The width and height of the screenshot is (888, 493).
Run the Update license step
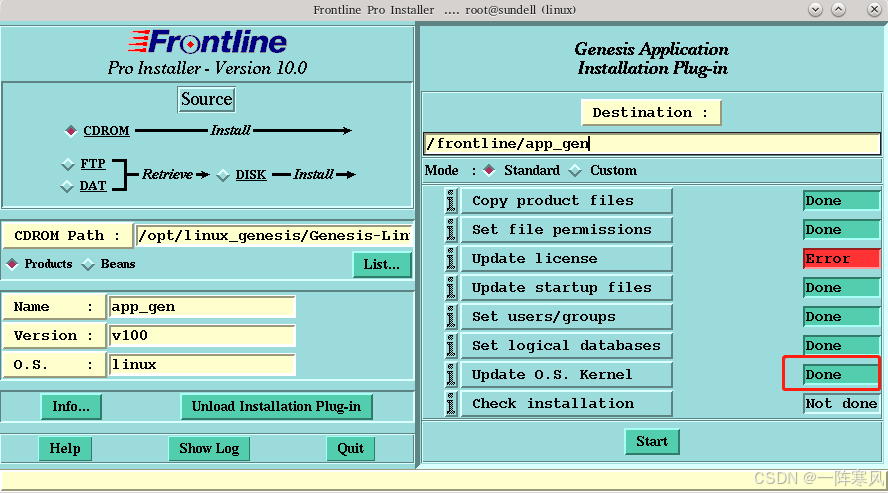coord(566,259)
